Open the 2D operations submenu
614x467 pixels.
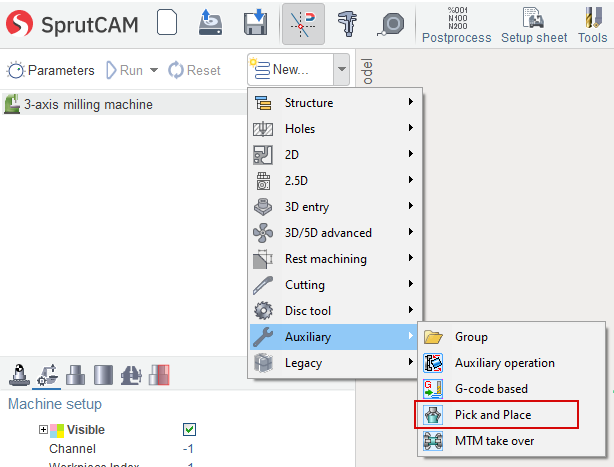pyautogui.click(x=335, y=155)
